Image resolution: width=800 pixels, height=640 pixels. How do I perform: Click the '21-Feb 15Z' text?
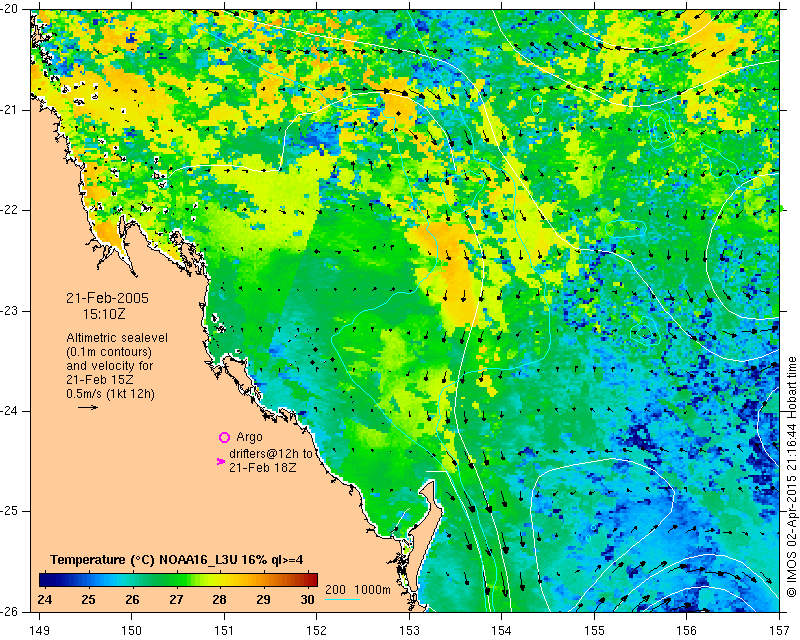[x=101, y=380]
